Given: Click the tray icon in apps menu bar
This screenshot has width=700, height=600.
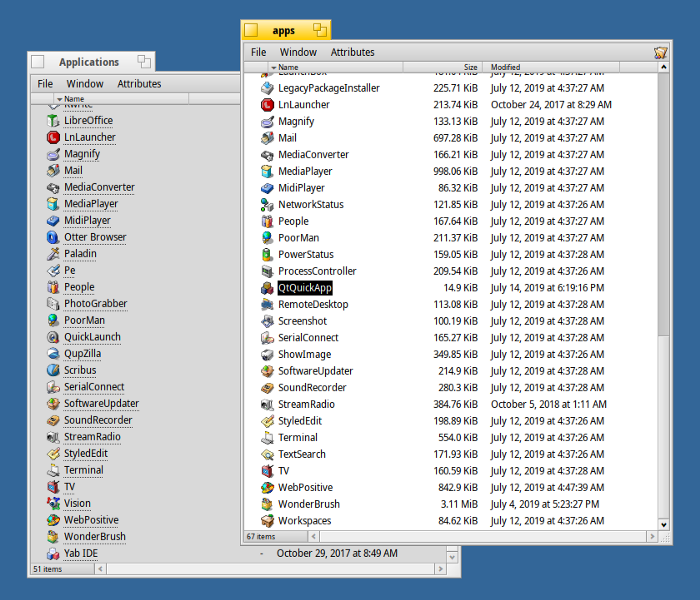Looking at the screenshot, I should pos(660,52).
